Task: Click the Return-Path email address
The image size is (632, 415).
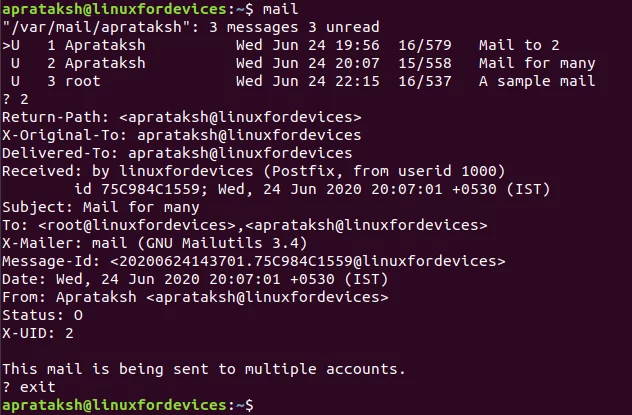Action: pos(240,117)
